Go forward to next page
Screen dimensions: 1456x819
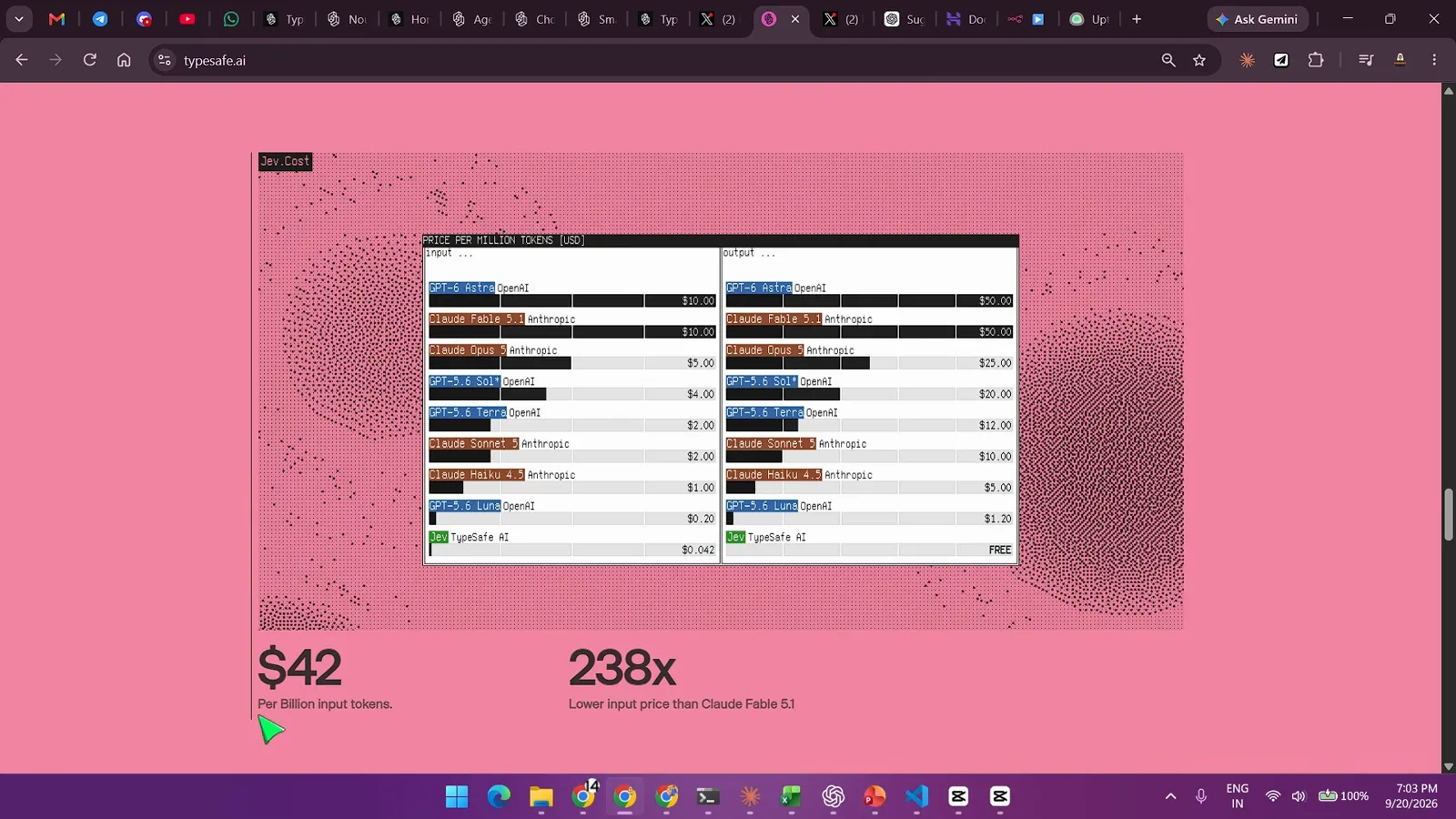56,60
